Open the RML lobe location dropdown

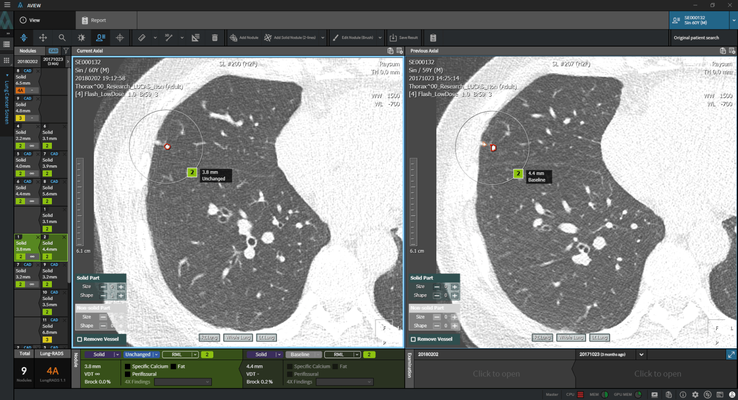point(180,354)
